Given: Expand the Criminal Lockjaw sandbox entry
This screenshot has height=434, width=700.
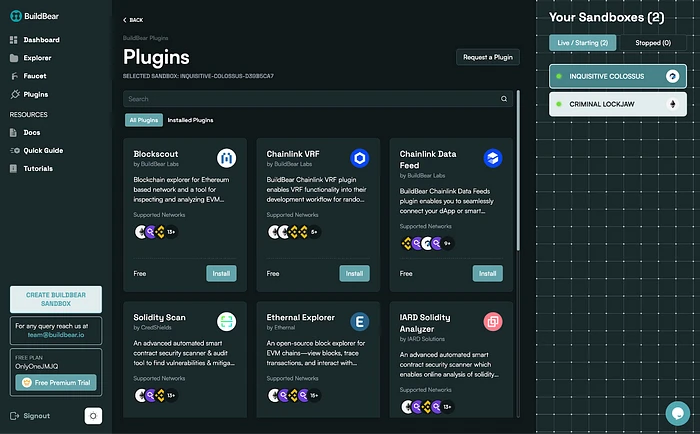Looking at the screenshot, I should 605,104.
